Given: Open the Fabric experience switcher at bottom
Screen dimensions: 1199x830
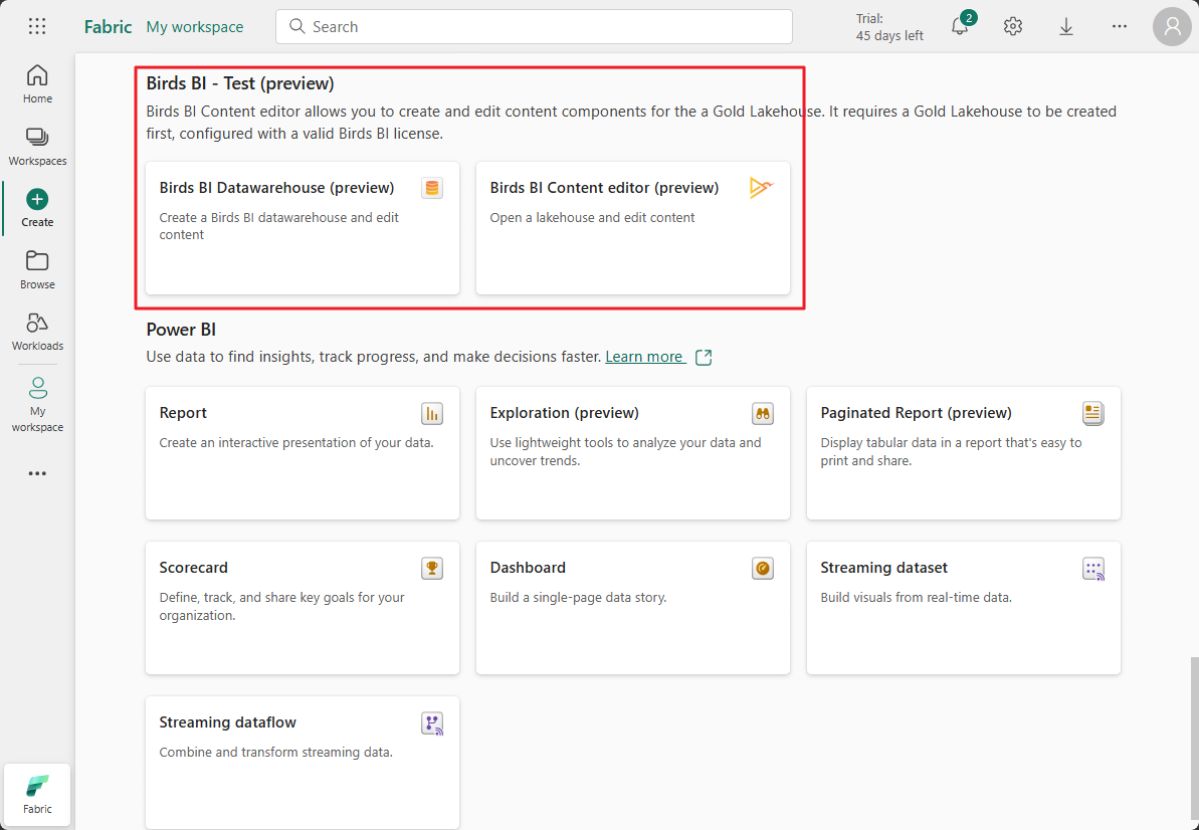Looking at the screenshot, I should coord(37,795).
